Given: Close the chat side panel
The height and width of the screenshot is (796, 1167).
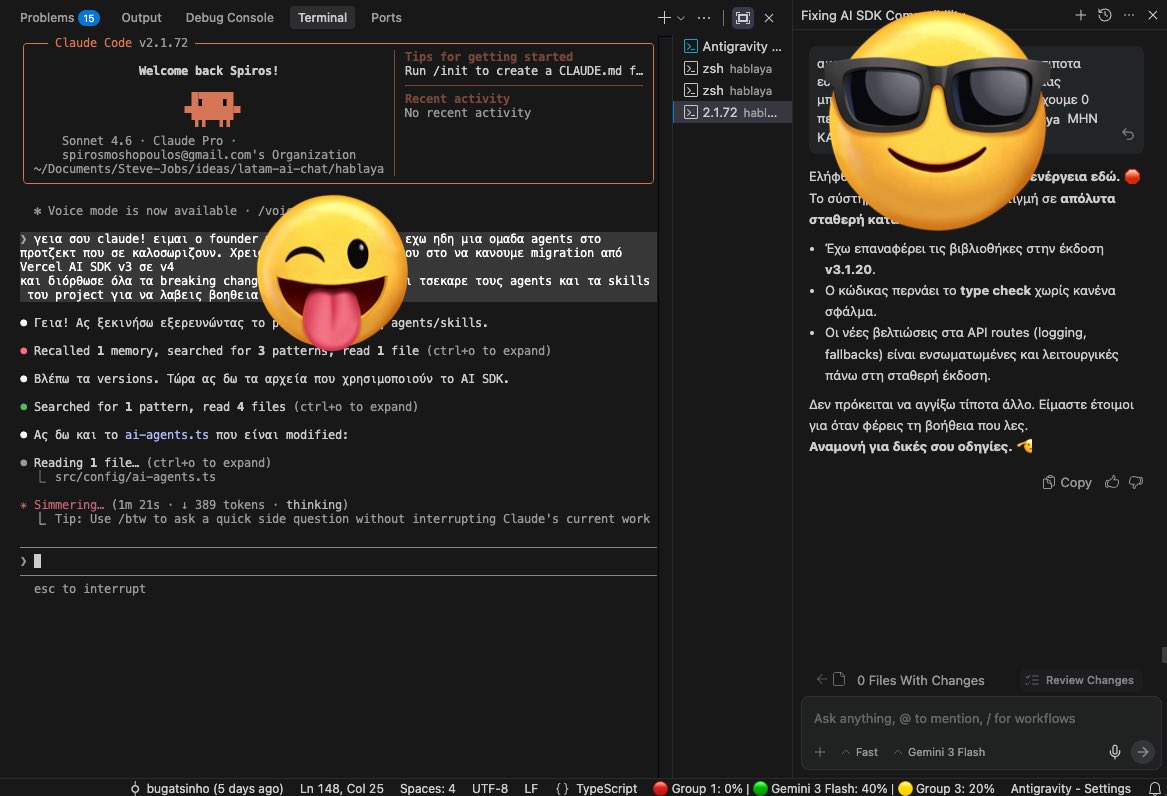Looking at the screenshot, I should tap(1153, 15).
